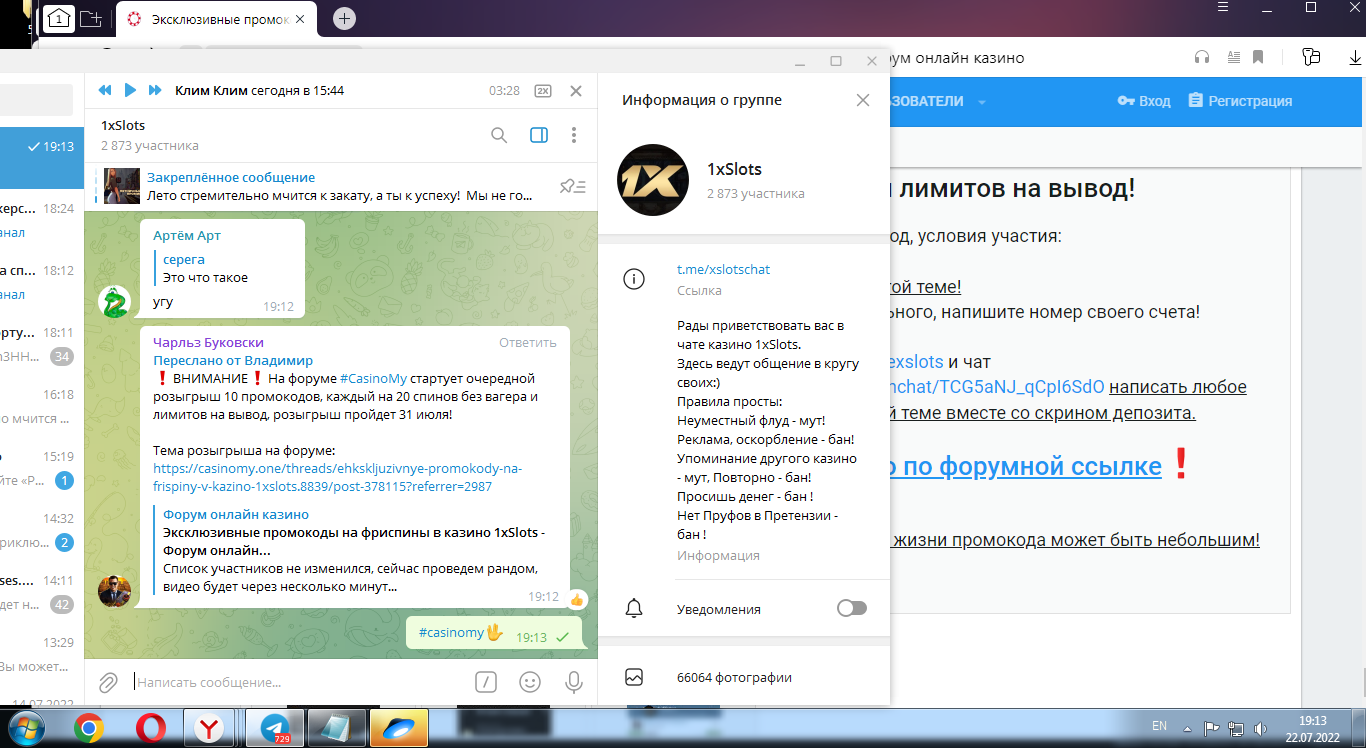Click Ответить on the forwarded message
The height and width of the screenshot is (748, 1366).
[528, 342]
